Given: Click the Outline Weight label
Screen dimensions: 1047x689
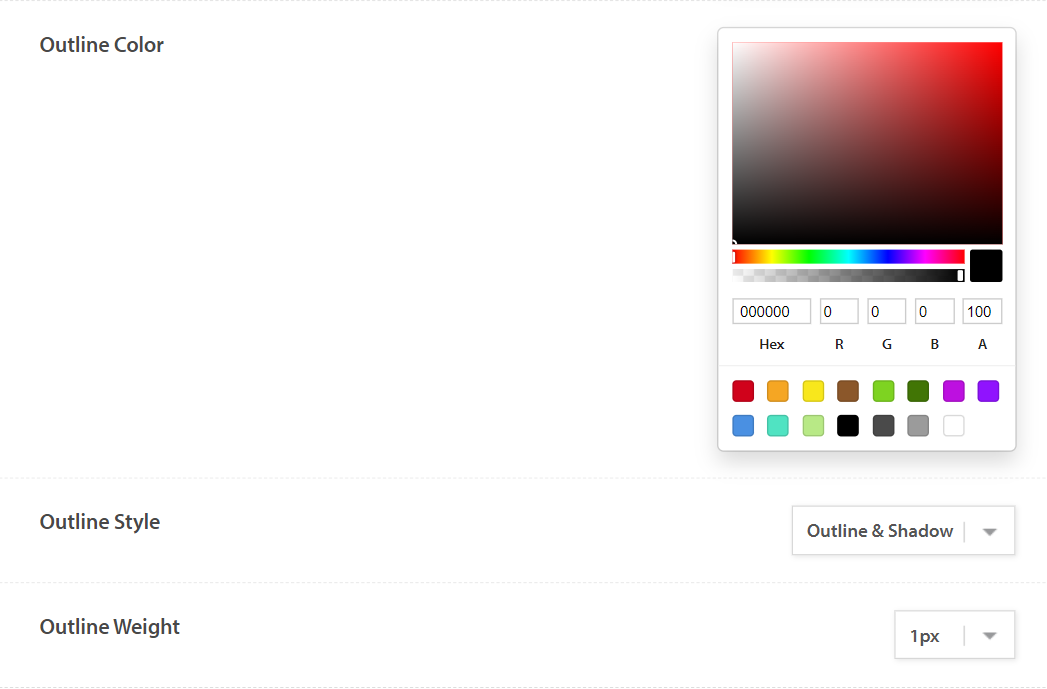Looking at the screenshot, I should tap(110, 626).
